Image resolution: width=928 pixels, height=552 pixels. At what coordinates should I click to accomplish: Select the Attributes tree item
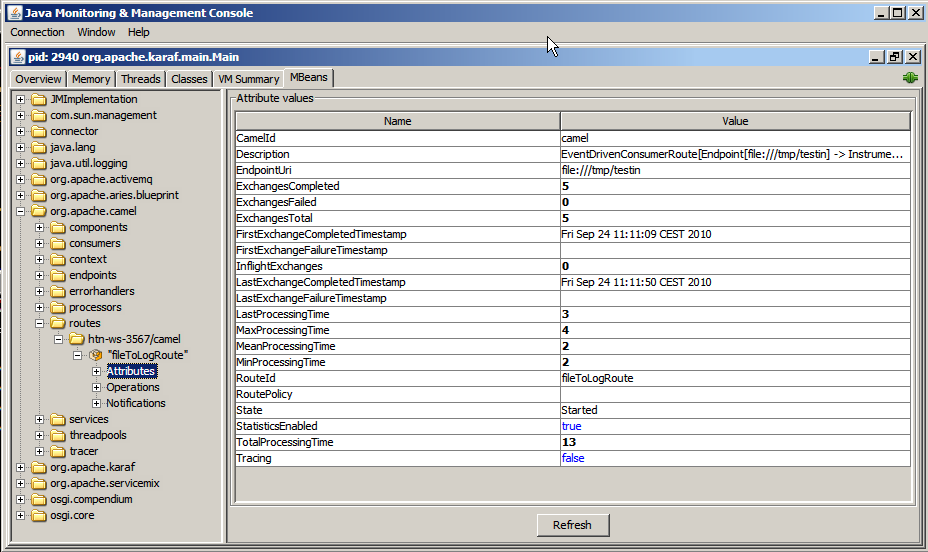click(131, 371)
